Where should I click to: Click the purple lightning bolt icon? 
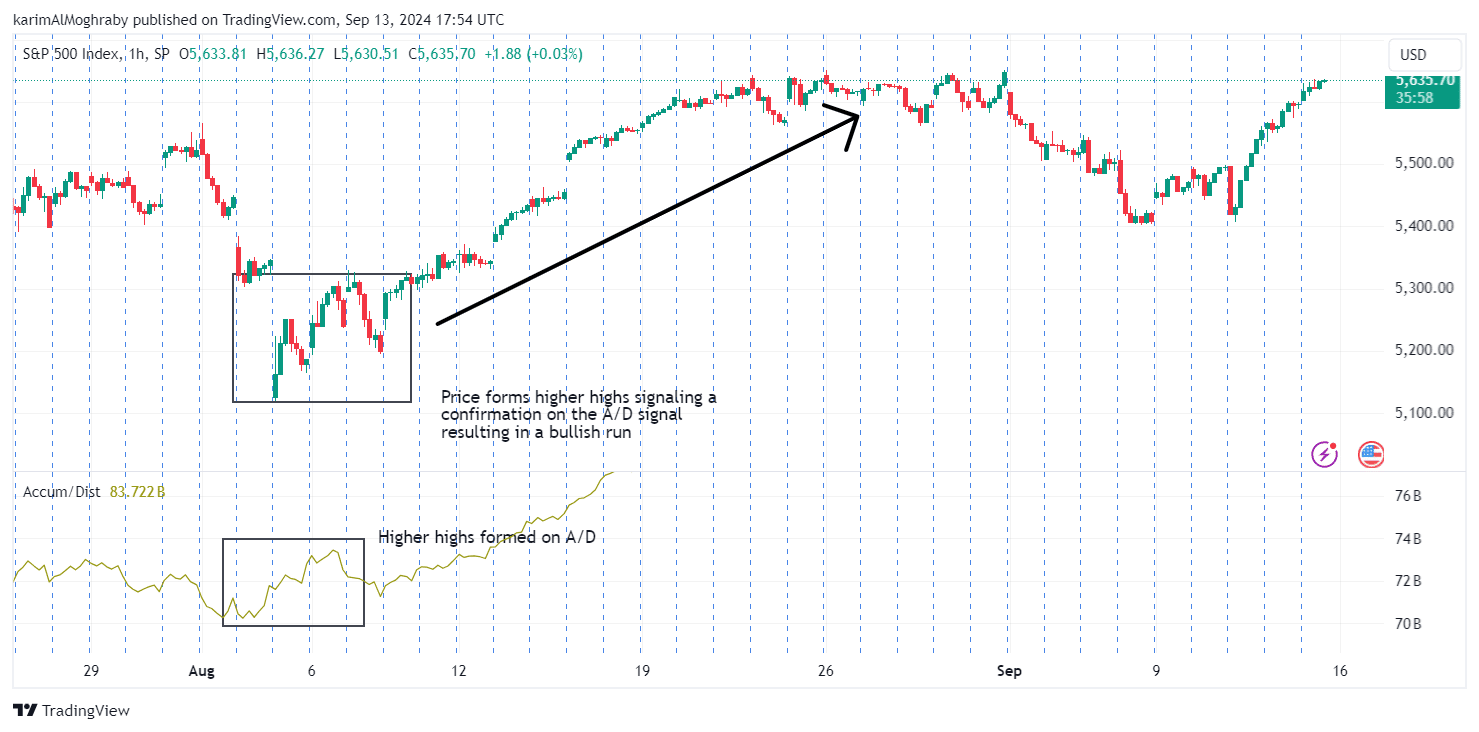pos(1325,454)
